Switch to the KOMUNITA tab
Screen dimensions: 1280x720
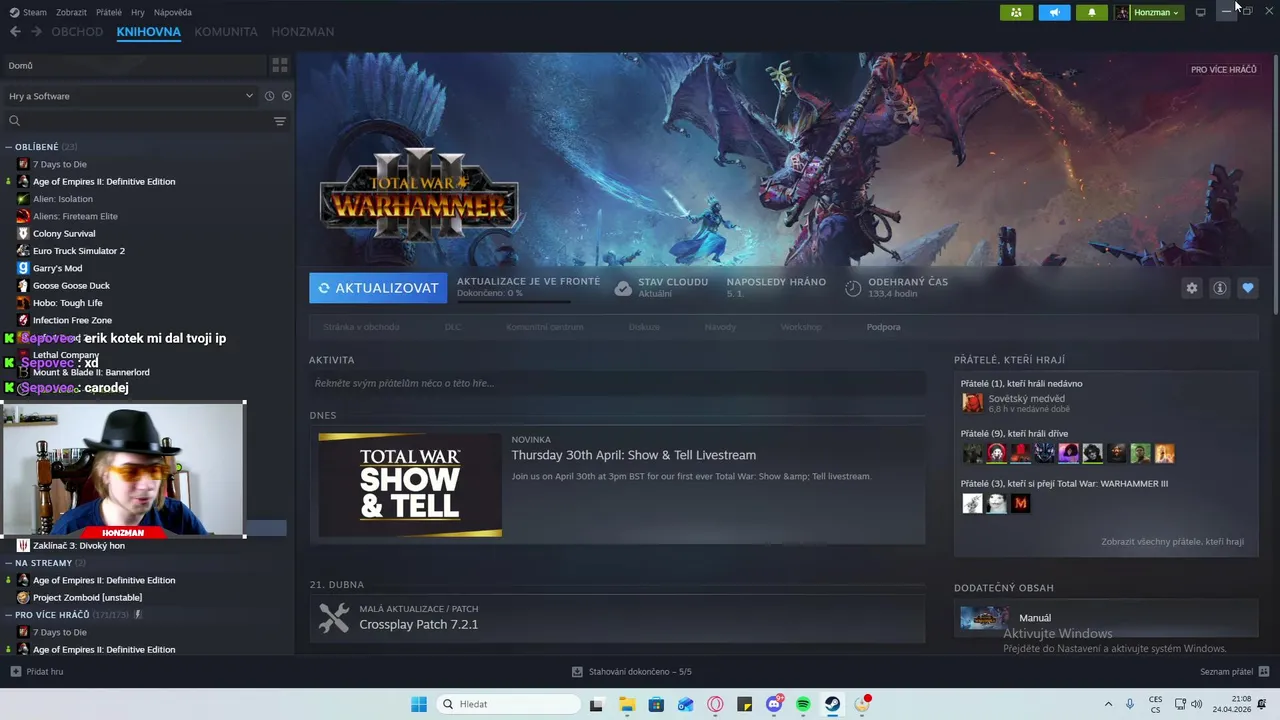pos(226,32)
